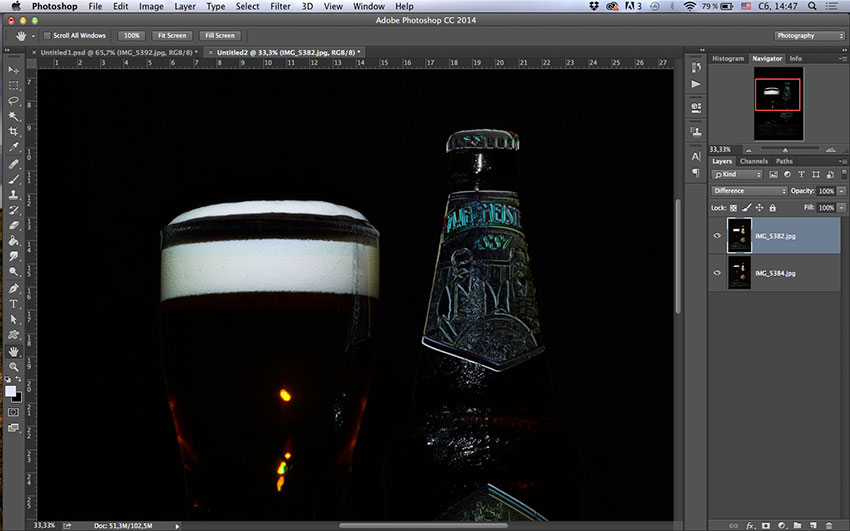850x531 pixels.
Task: Select the History Brush tool
Action: [14, 210]
